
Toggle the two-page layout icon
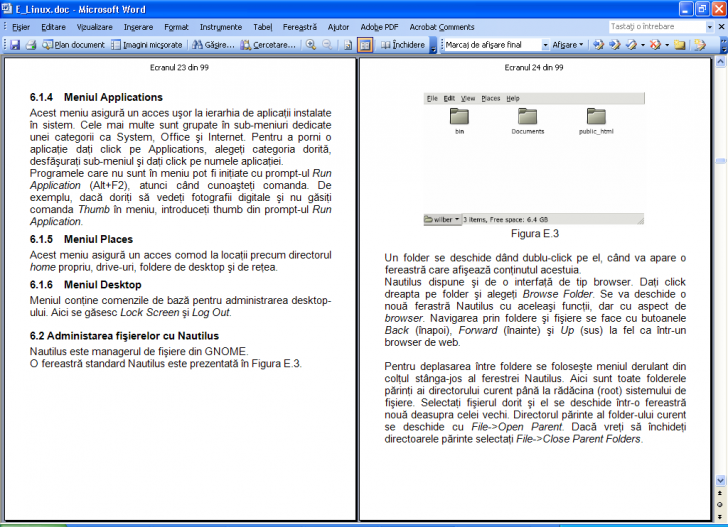[x=365, y=45]
